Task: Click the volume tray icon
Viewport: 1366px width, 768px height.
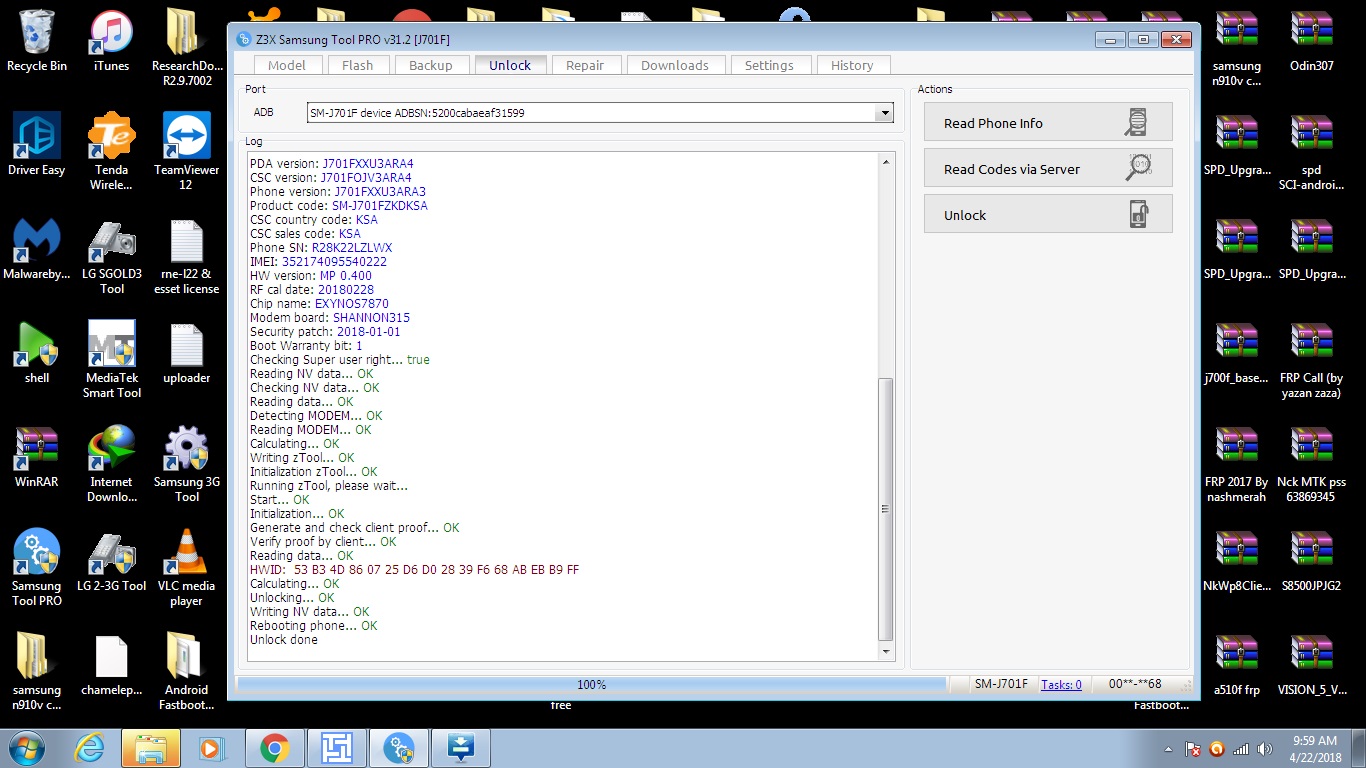Action: [x=1265, y=749]
